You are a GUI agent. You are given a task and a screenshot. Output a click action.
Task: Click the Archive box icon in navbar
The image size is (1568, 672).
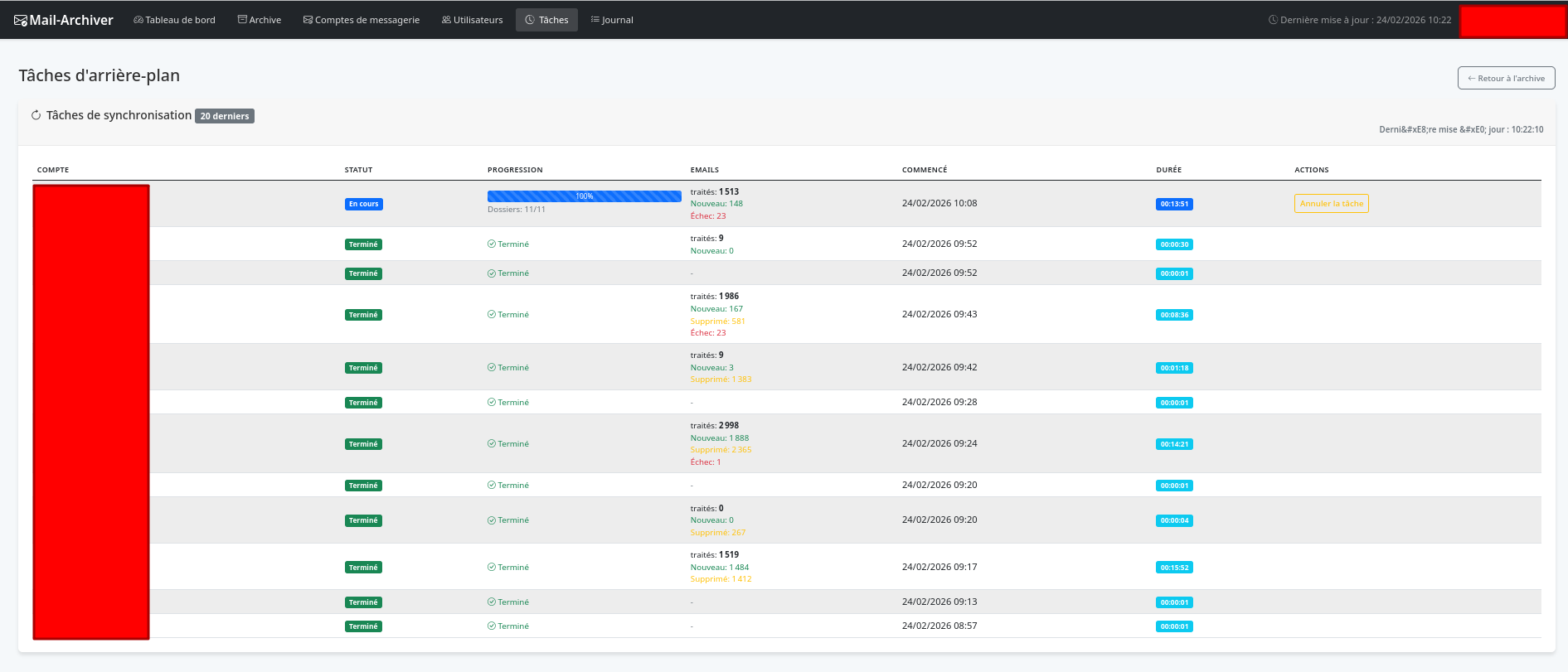click(x=242, y=20)
